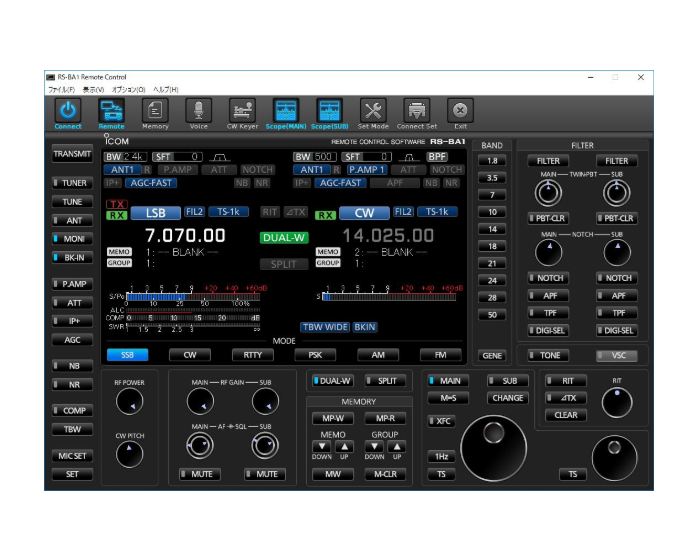Click the RF POWER knob
The width and height of the screenshot is (700, 560).
point(129,401)
